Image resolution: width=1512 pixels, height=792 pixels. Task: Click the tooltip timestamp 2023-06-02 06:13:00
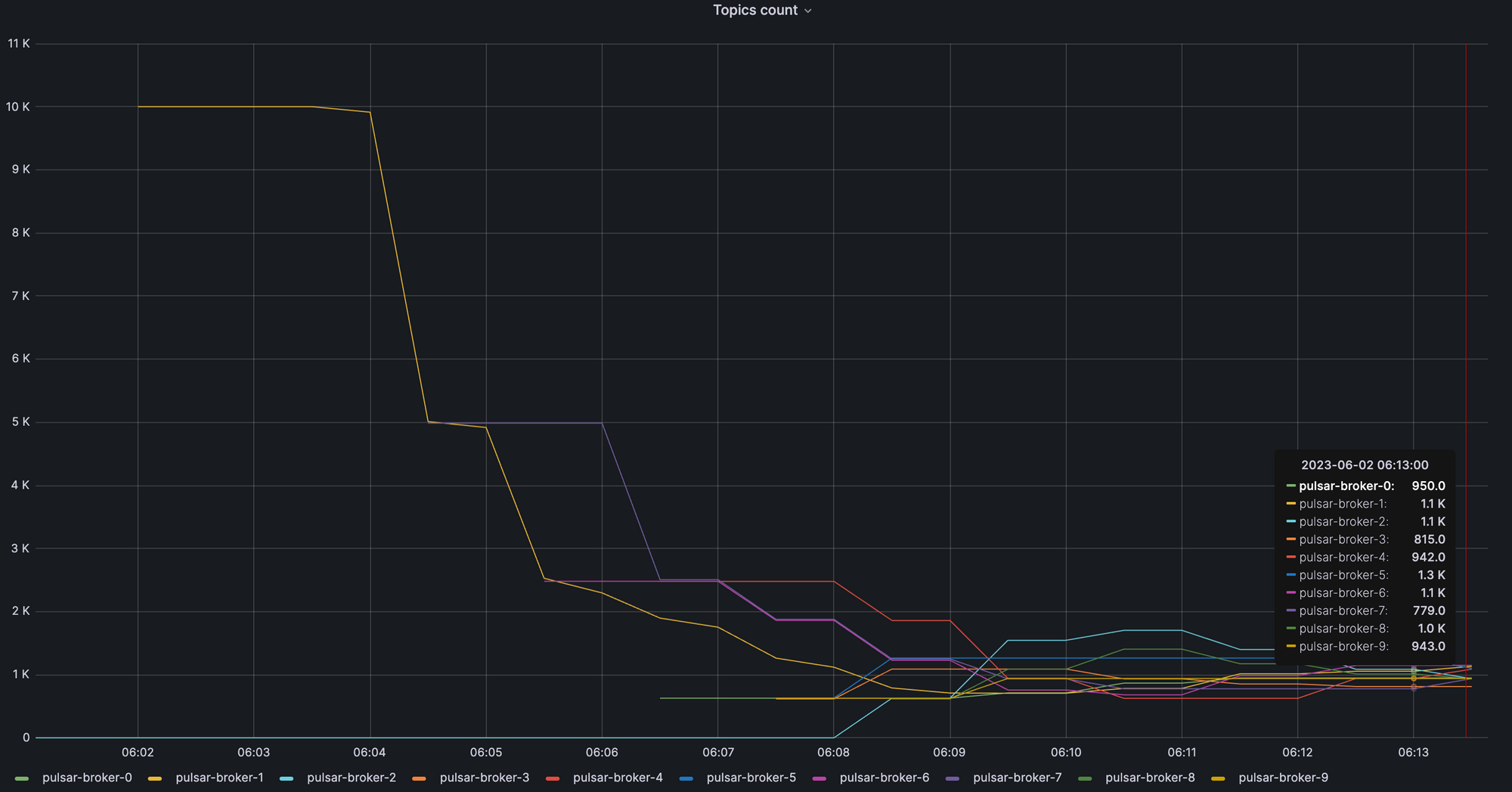[x=1365, y=465]
